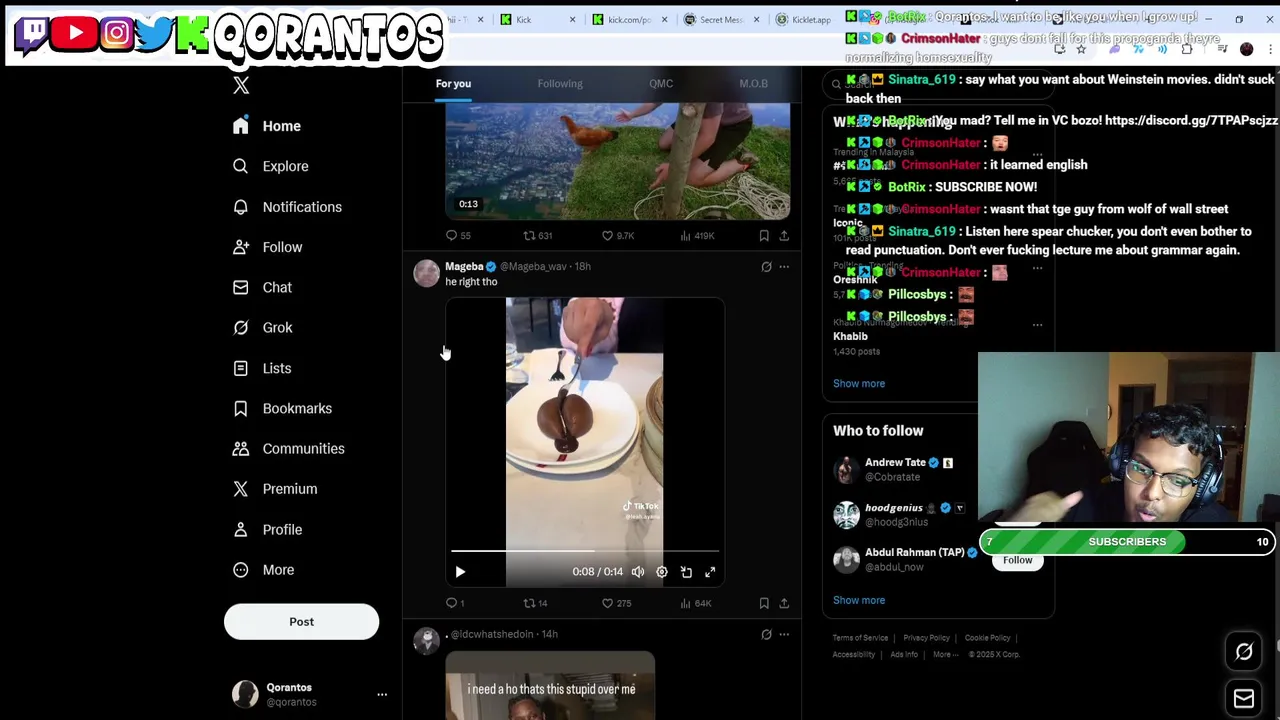Open Andrew Tate's suggested profile
This screenshot has height=720, width=1280.
[895, 463]
